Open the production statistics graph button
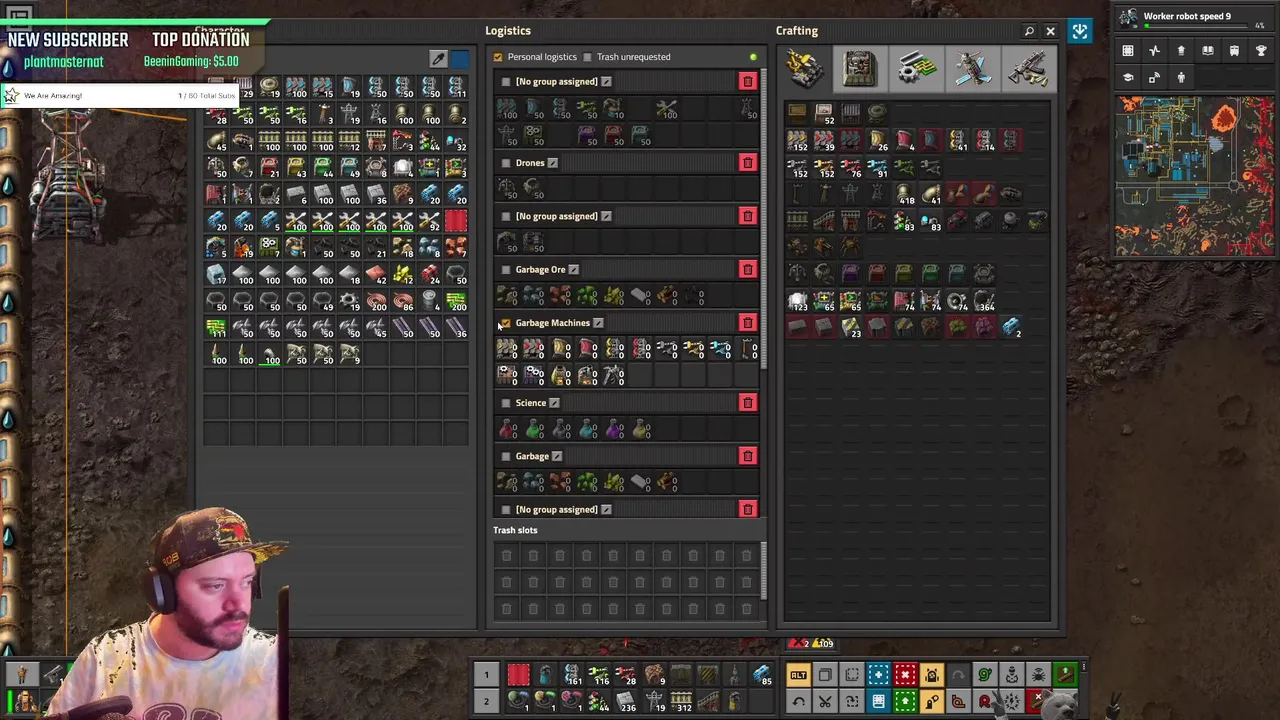This screenshot has width=1280, height=720. (1155, 51)
